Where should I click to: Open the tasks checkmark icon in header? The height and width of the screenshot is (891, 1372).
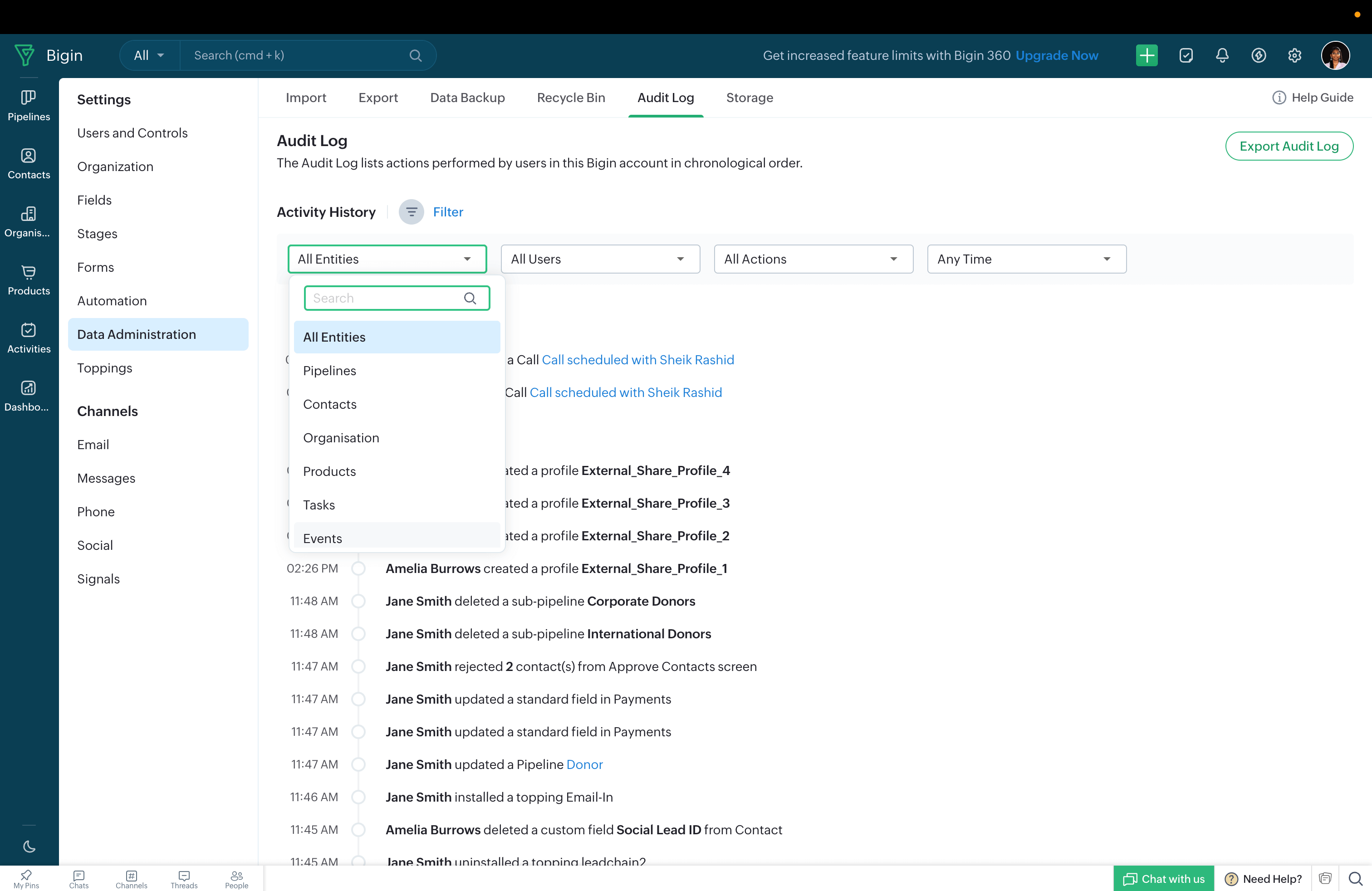point(1185,55)
